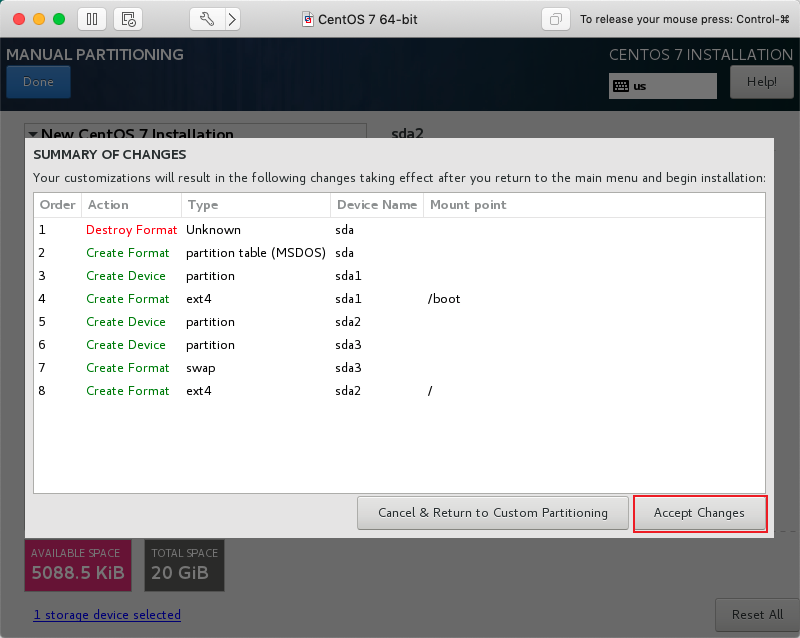Cancel and return to custom partitioning
The width and height of the screenshot is (800, 638).
[493, 513]
